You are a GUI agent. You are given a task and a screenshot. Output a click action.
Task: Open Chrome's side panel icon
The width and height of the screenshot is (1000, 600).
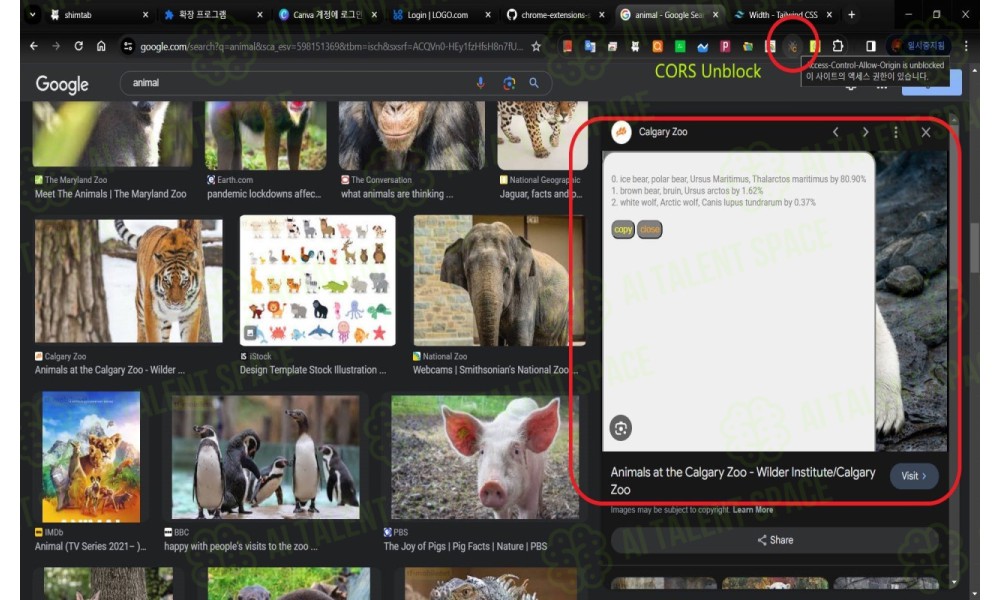(x=871, y=46)
